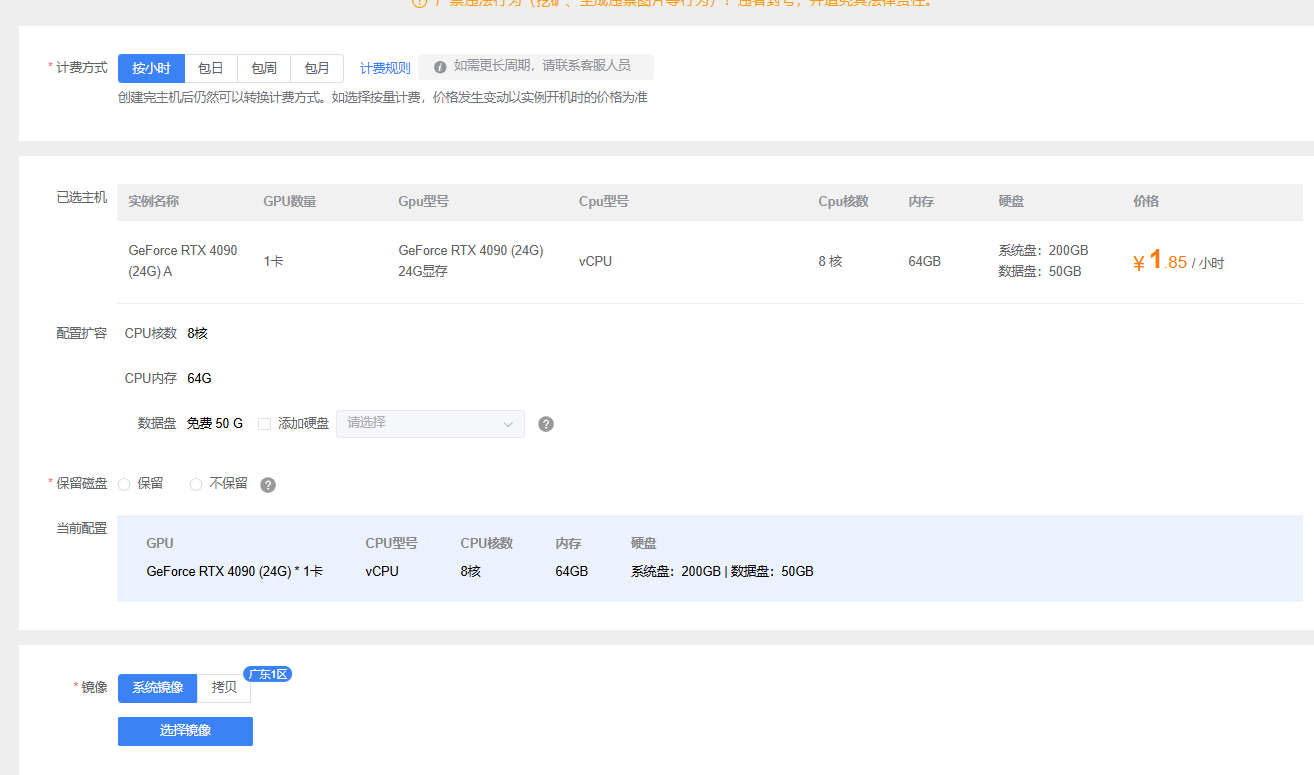Click help icon beside 不保留 option
Viewport: 1314px width, 775px height.
click(268, 485)
